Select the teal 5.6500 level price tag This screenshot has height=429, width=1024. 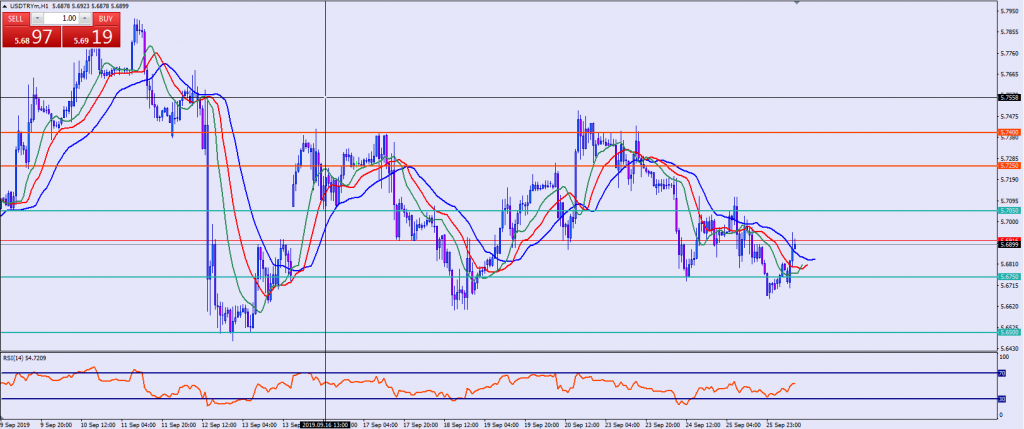point(1009,332)
